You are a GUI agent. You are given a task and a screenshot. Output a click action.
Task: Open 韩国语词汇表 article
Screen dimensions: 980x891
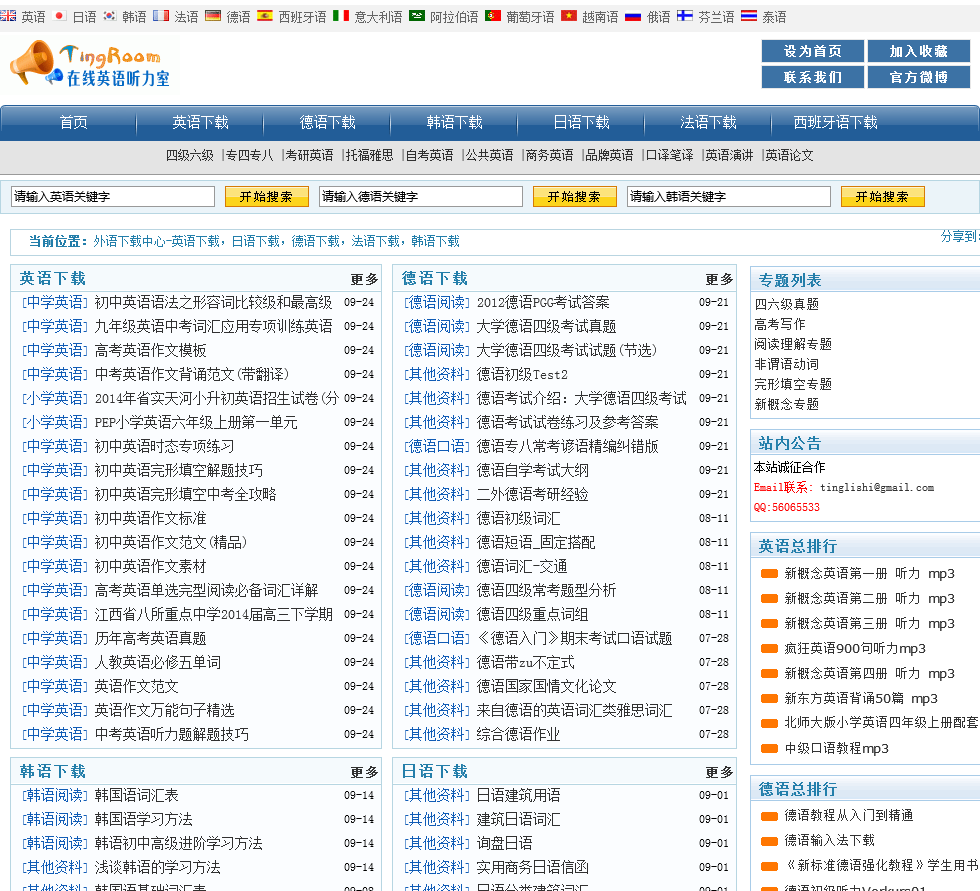tap(137, 795)
